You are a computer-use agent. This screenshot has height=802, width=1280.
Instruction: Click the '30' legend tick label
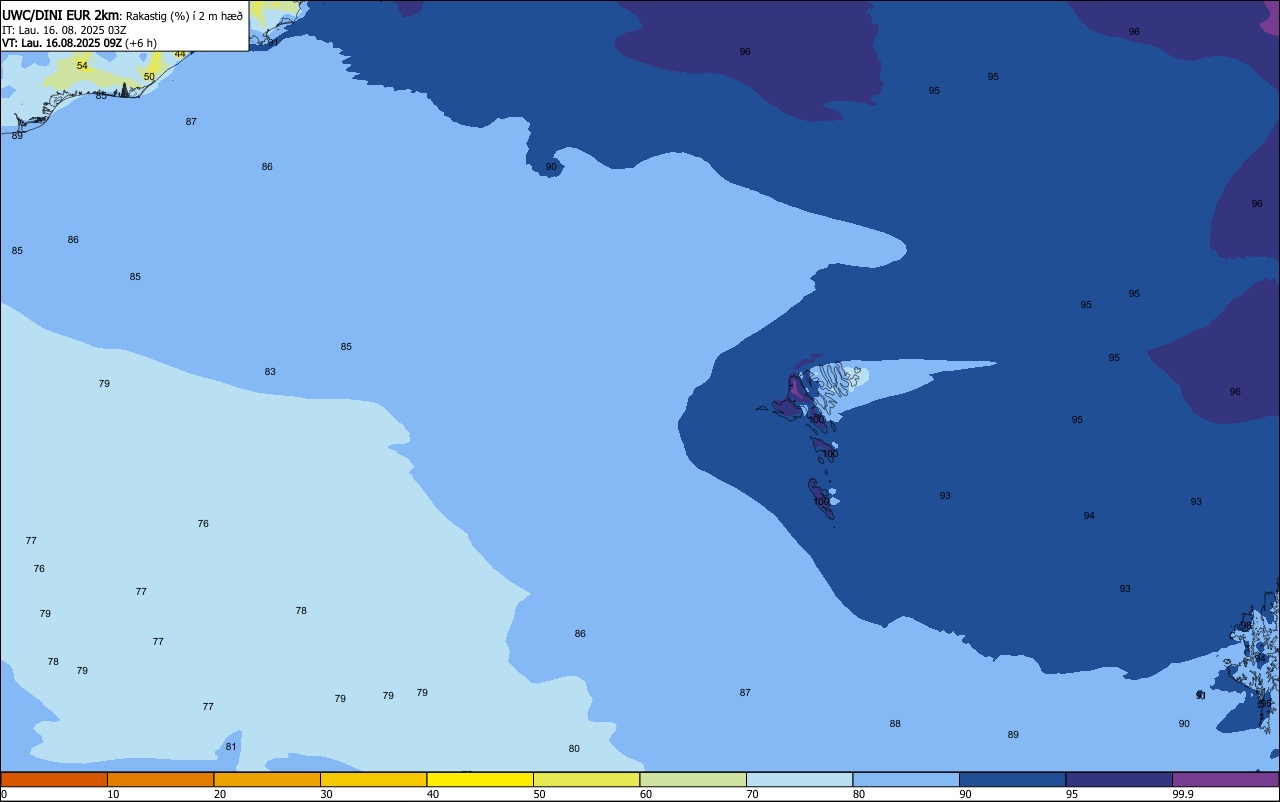(326, 794)
